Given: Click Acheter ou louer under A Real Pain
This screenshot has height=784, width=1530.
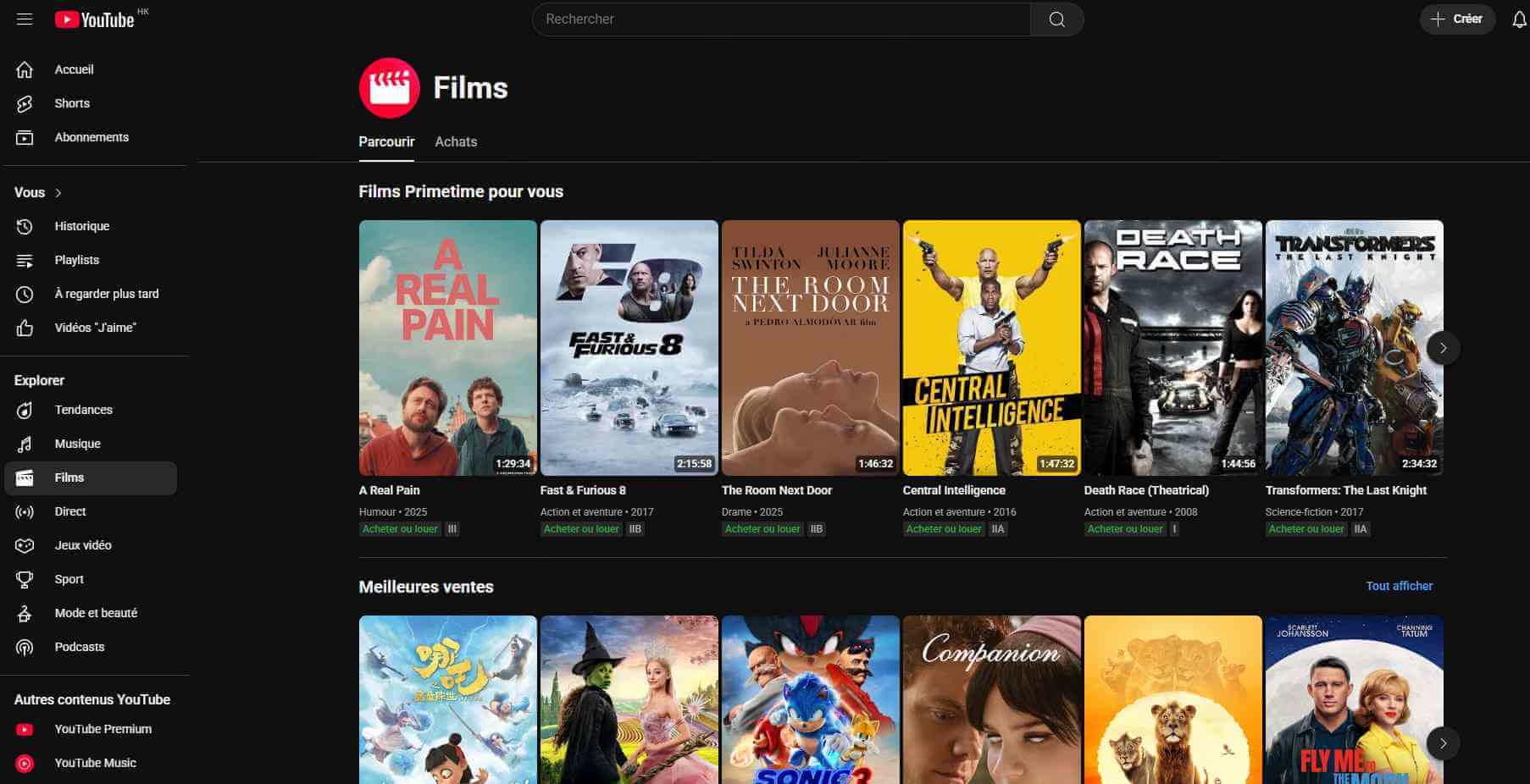Looking at the screenshot, I should point(400,529).
